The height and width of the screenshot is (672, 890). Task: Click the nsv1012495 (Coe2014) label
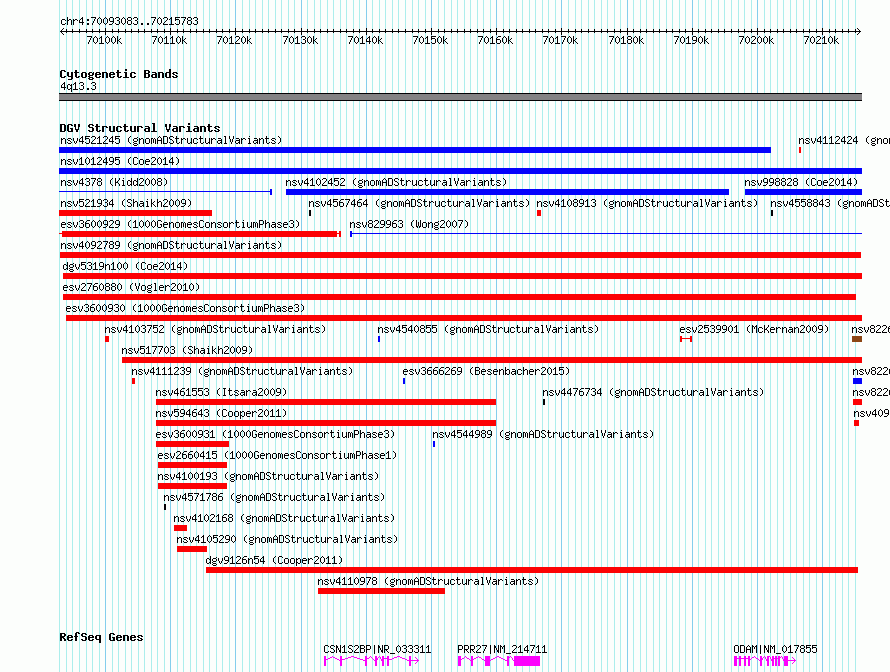120,161
